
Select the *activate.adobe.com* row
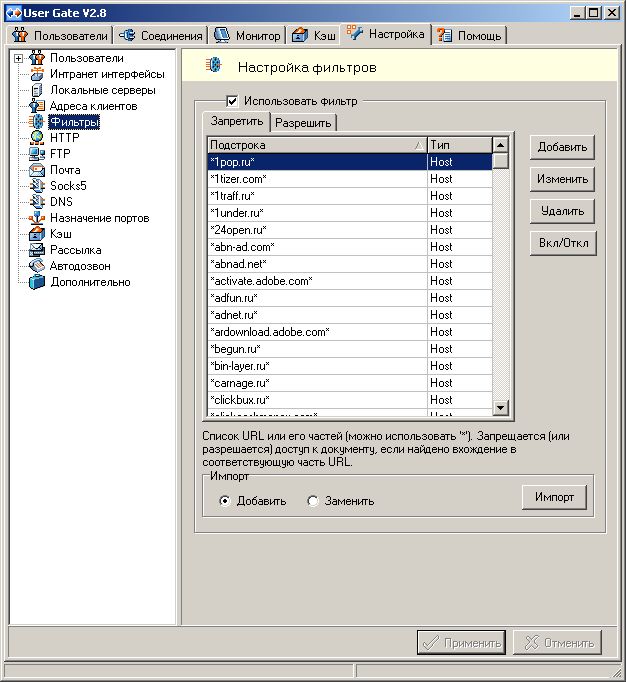click(x=350, y=281)
